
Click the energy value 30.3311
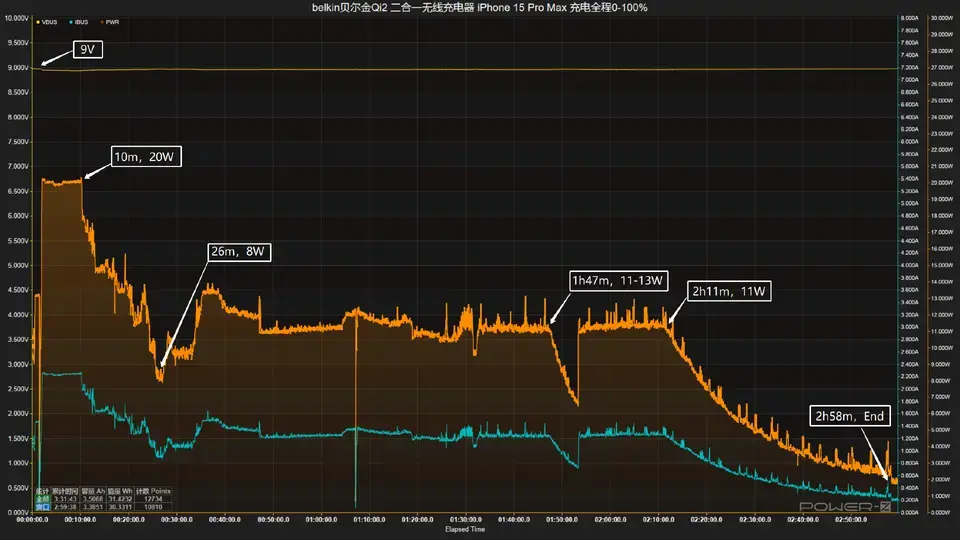pyautogui.click(x=120, y=507)
